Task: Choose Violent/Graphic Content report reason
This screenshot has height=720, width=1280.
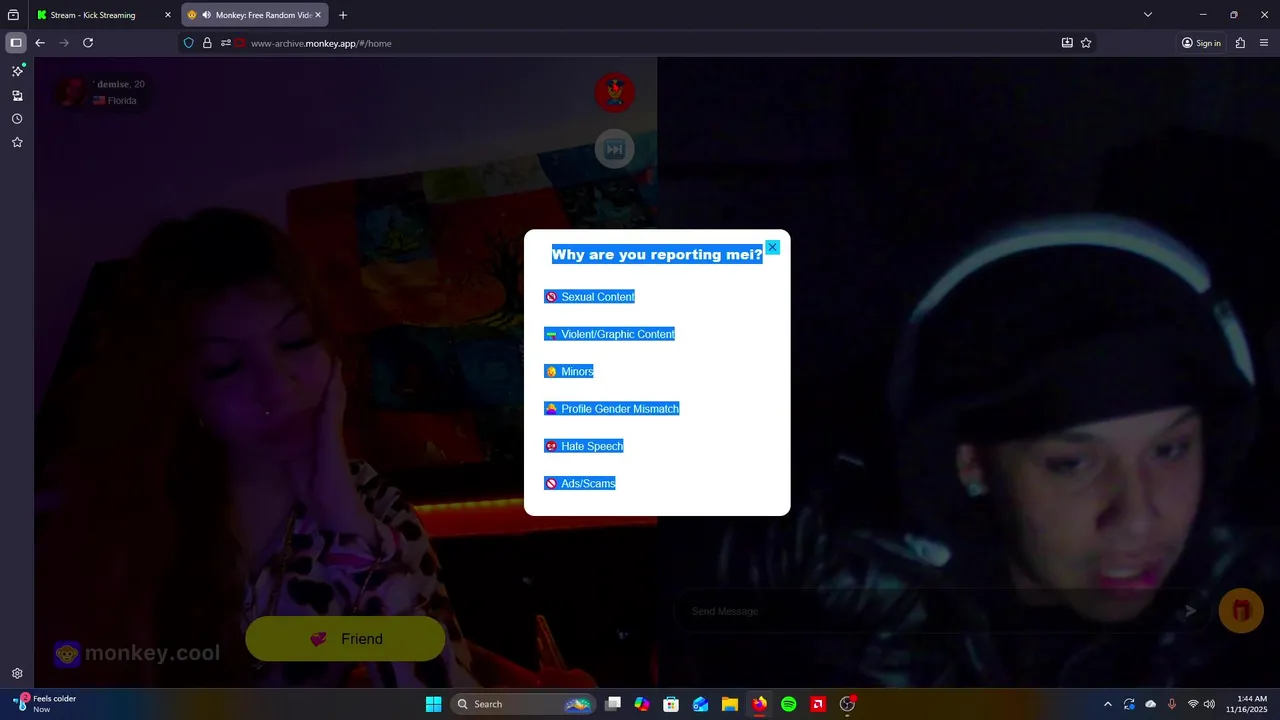Action: [609, 334]
